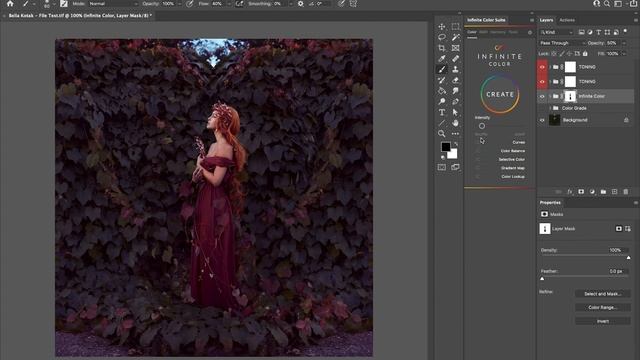Screen dimensions: 640x360
Task: Expand the top TONING group
Action: (550, 67)
